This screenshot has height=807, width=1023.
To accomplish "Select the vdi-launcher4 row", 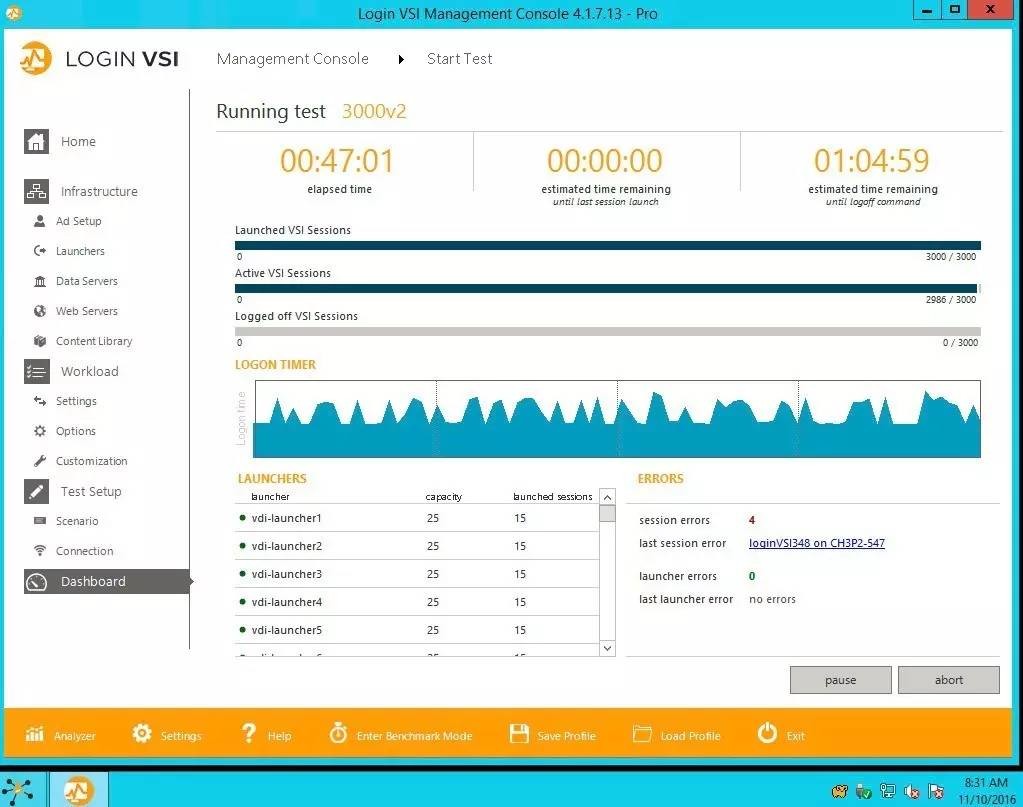I will (417, 602).
